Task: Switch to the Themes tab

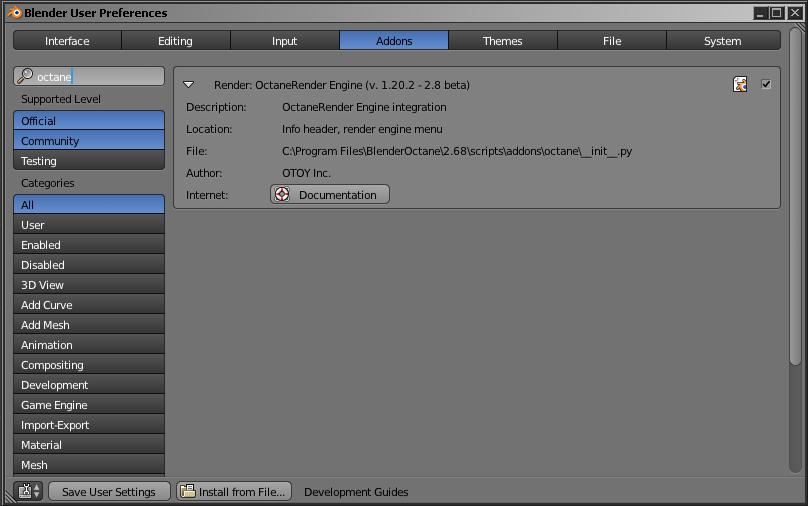Action: coord(502,41)
